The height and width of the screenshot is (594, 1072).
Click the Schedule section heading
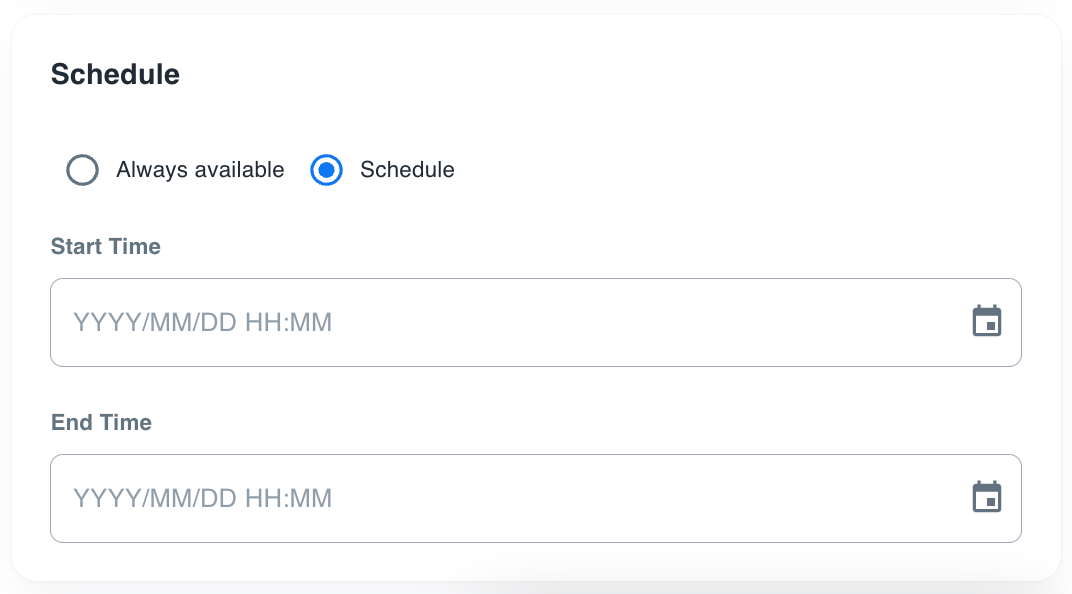click(x=115, y=74)
